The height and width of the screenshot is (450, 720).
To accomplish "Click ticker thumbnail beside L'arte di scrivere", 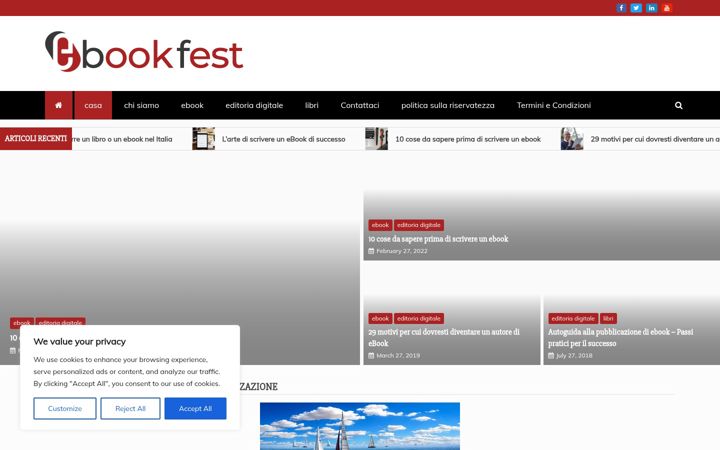I will coord(203,139).
